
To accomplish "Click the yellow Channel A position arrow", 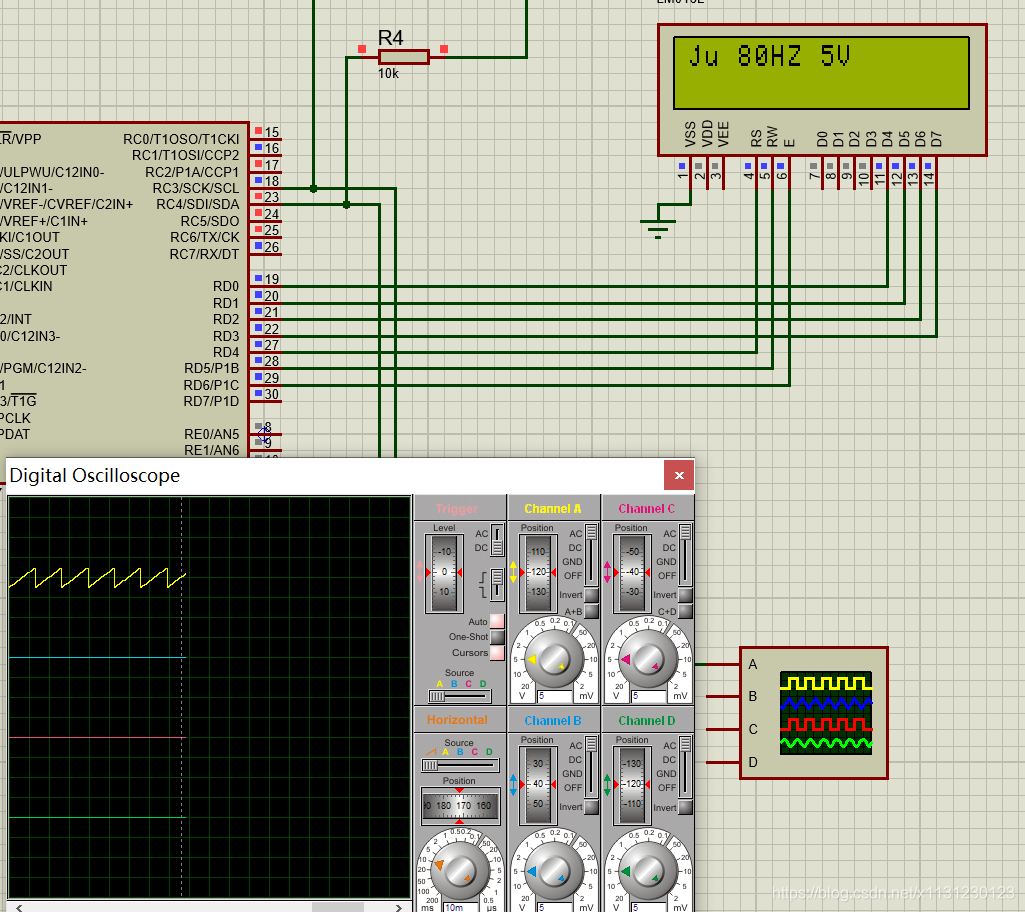I will pos(513,572).
